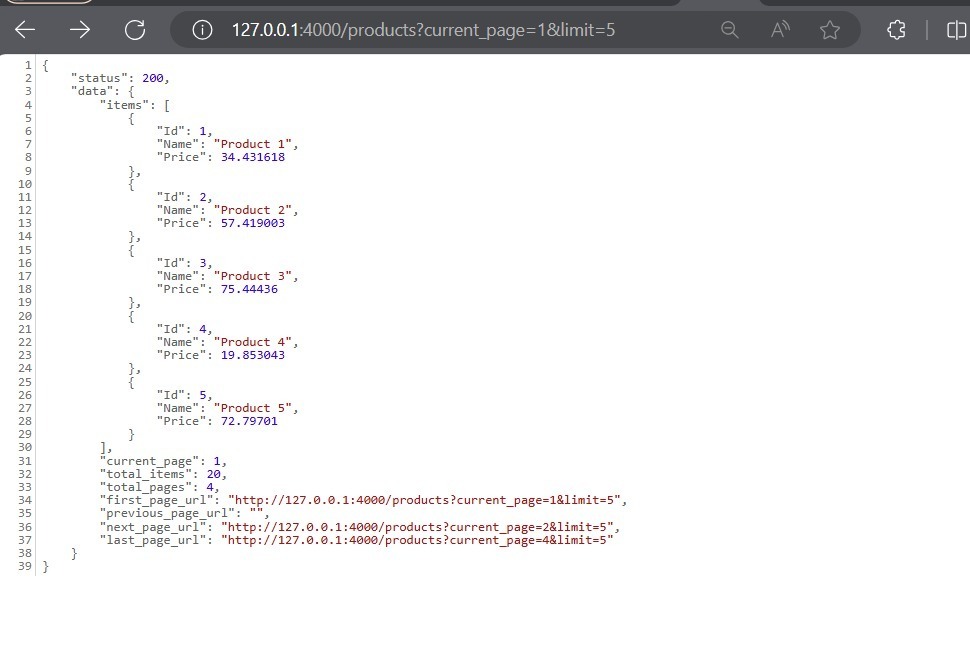Click the first_page_url value string

424,500
